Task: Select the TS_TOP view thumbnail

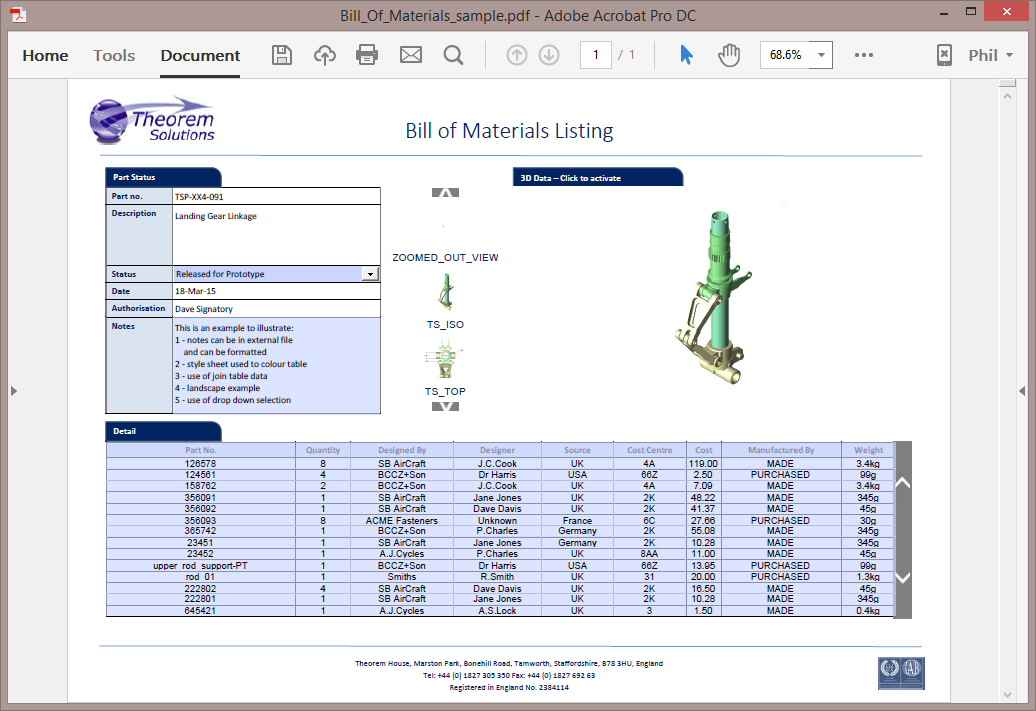Action: [x=444, y=358]
